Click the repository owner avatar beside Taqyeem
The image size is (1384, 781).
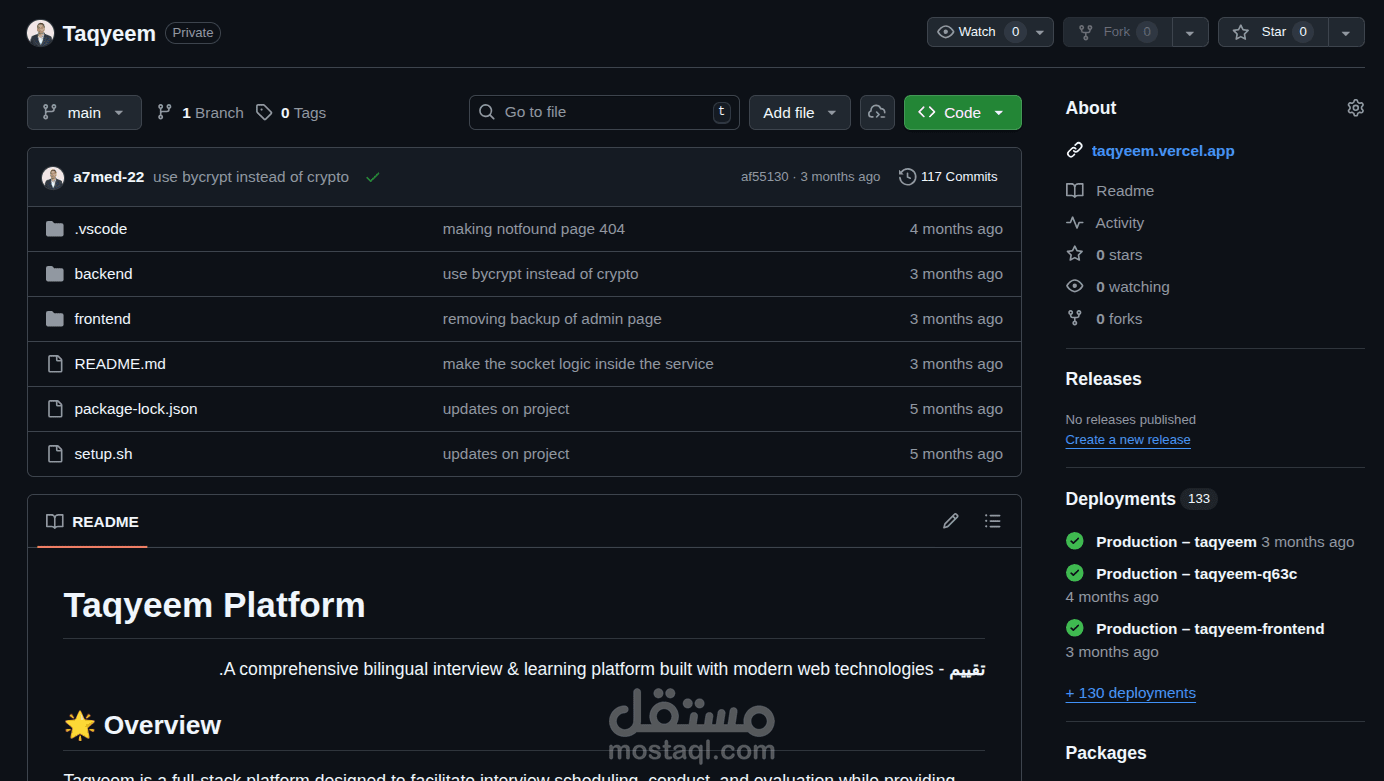click(x=41, y=33)
